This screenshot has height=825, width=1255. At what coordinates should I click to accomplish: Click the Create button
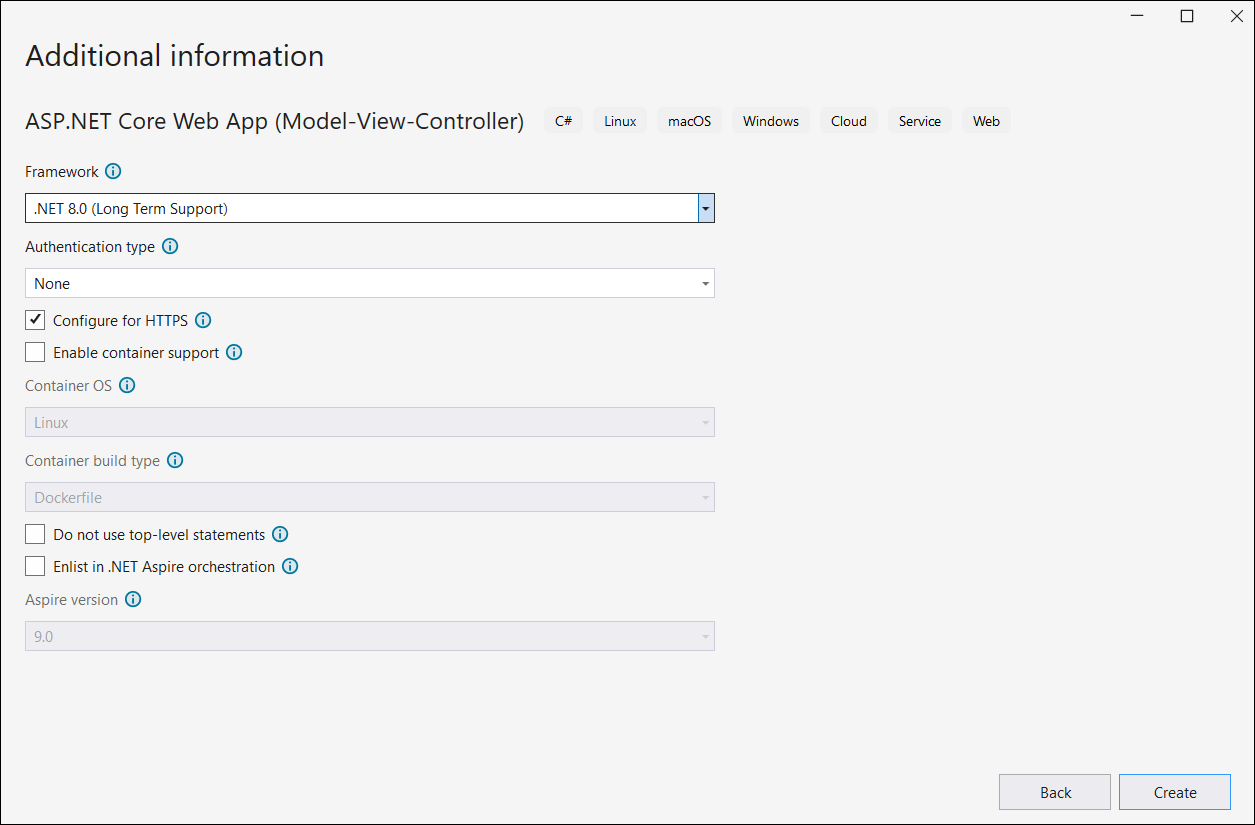click(x=1174, y=792)
